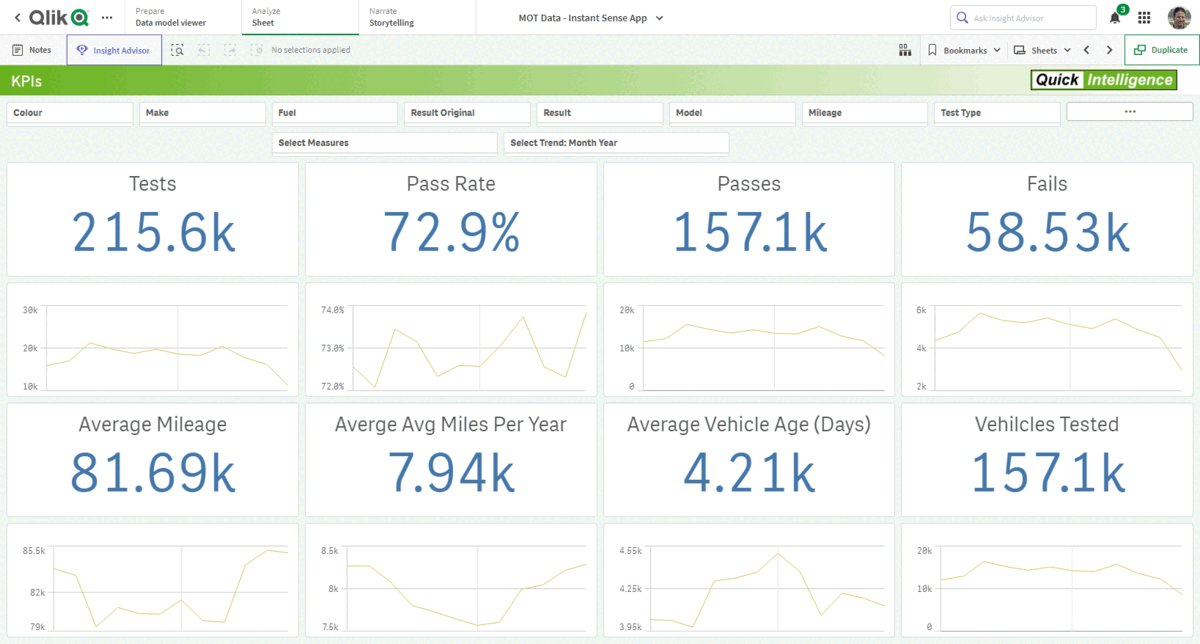Toggle the Insight Advisor panel
This screenshot has height=644, width=1200.
point(114,50)
